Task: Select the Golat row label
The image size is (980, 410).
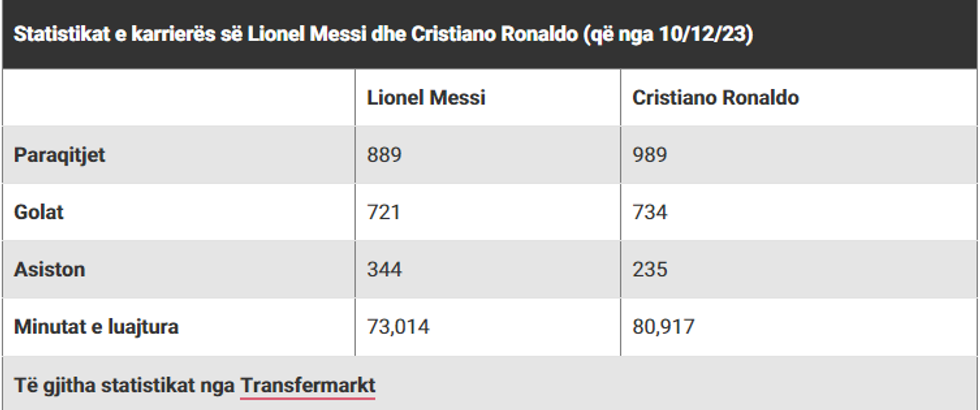Action: click(x=40, y=212)
